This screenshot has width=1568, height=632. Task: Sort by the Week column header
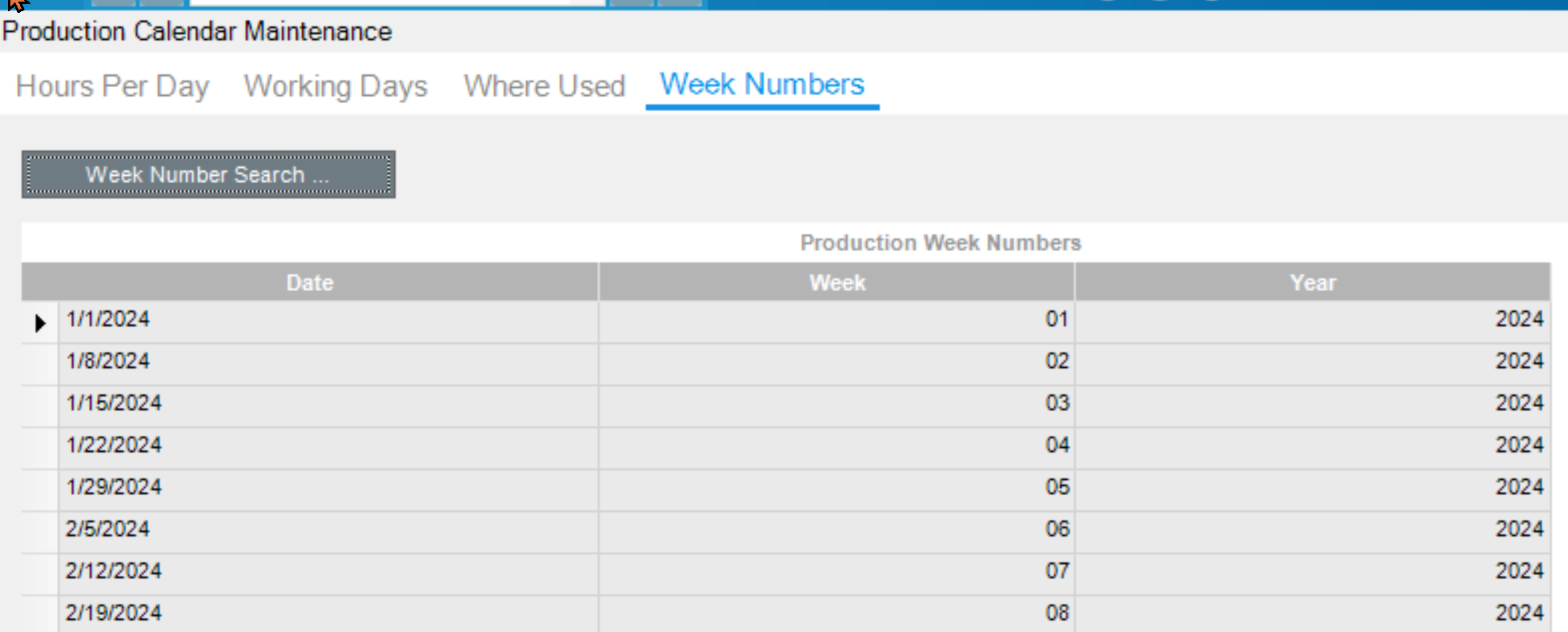837,282
